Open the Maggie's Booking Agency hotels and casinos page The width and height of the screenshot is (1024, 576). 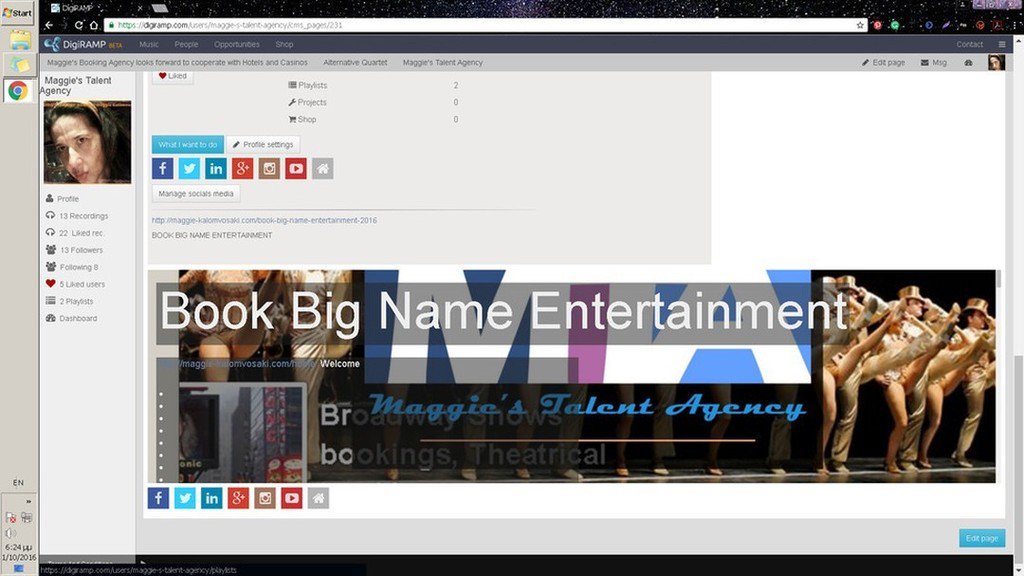177,63
